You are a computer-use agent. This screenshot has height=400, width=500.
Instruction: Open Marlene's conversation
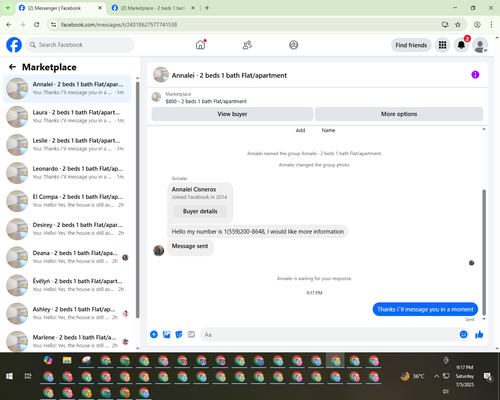click(67, 341)
